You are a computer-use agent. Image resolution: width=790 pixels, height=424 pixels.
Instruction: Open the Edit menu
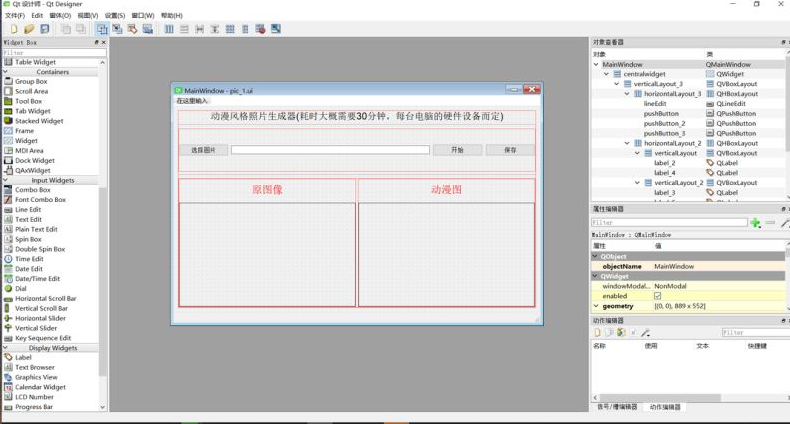(x=37, y=16)
